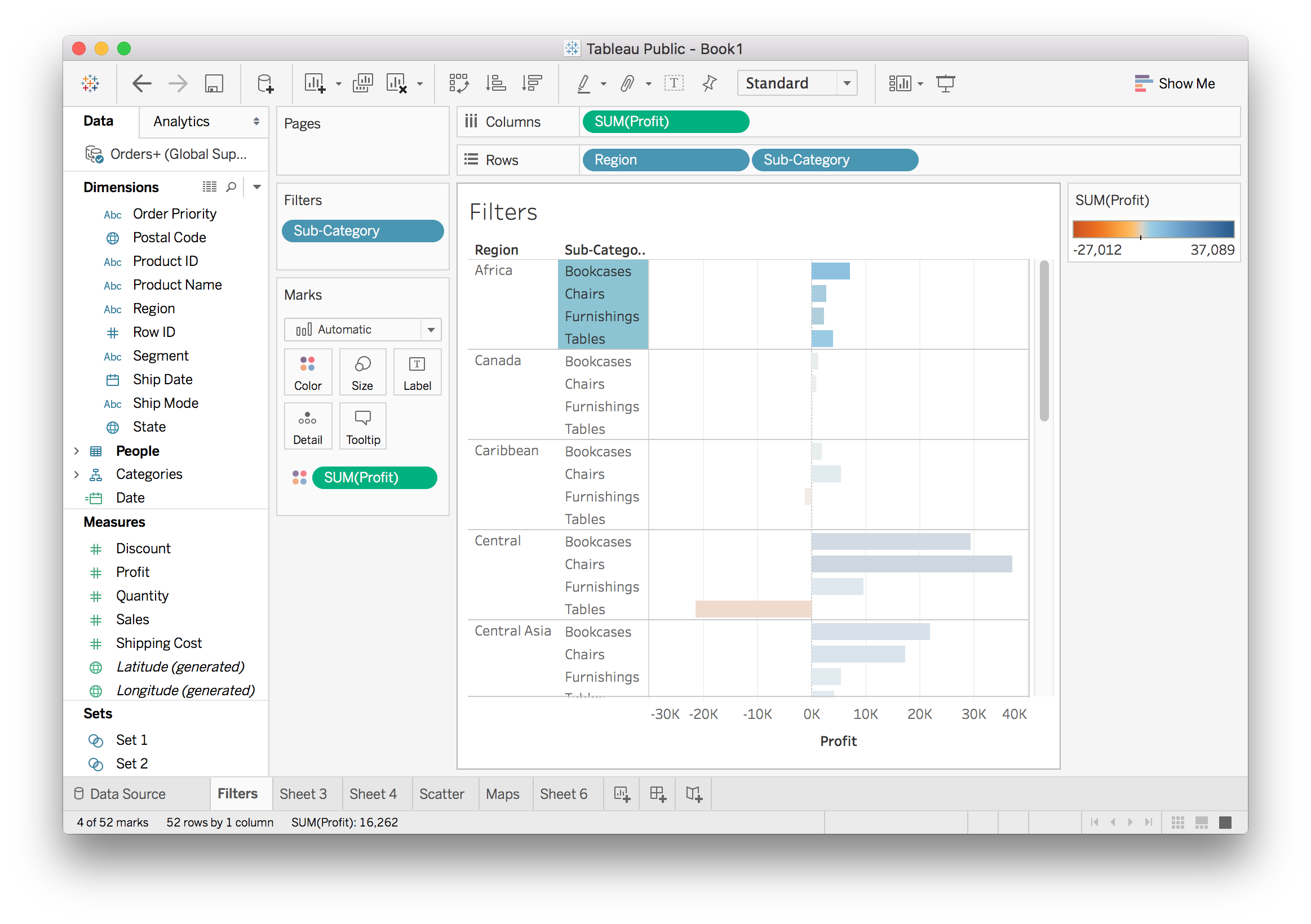
Task: Click the Save icon in toolbar
Action: (214, 83)
